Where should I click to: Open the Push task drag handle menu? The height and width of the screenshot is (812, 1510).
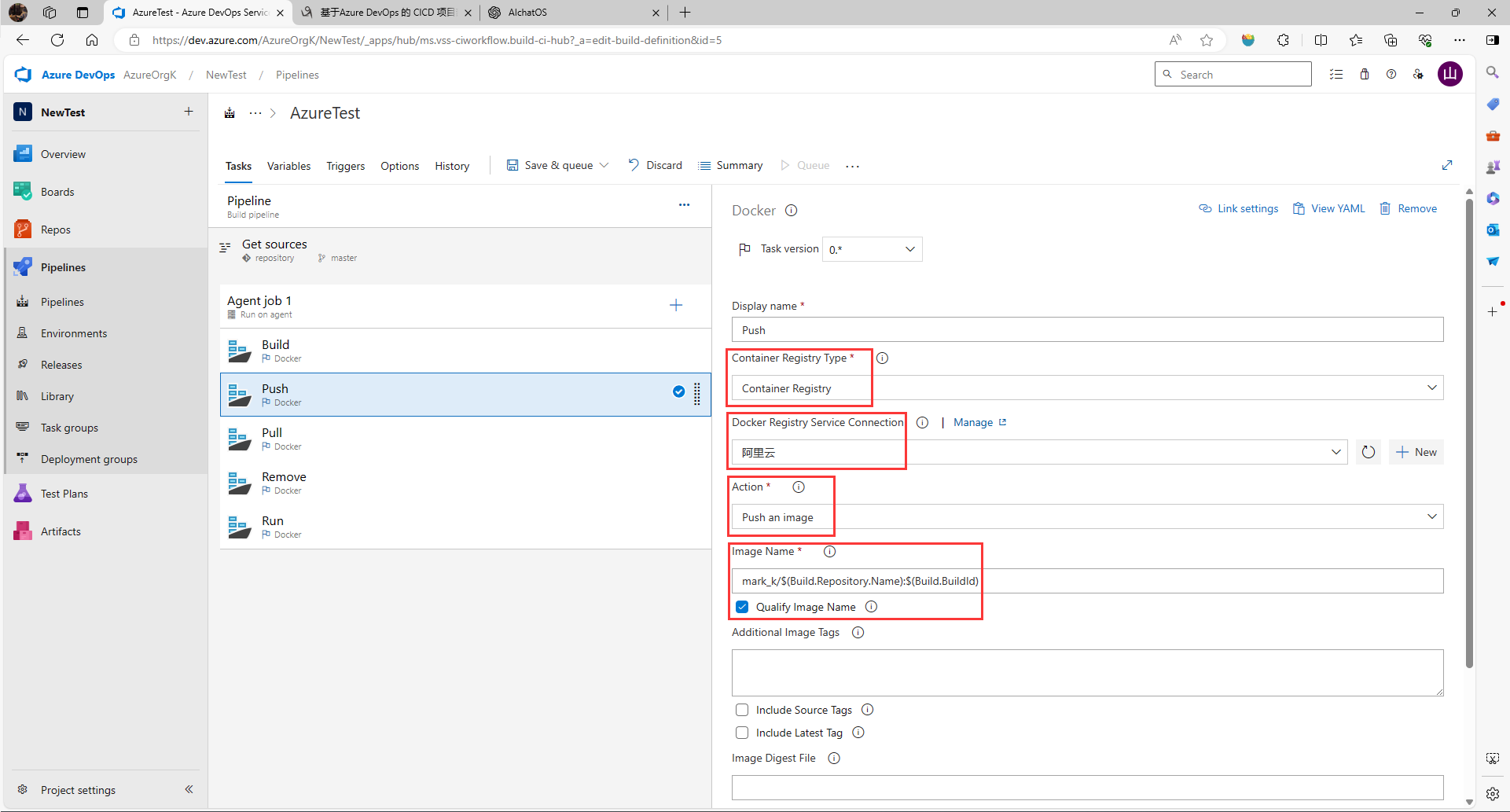point(697,395)
